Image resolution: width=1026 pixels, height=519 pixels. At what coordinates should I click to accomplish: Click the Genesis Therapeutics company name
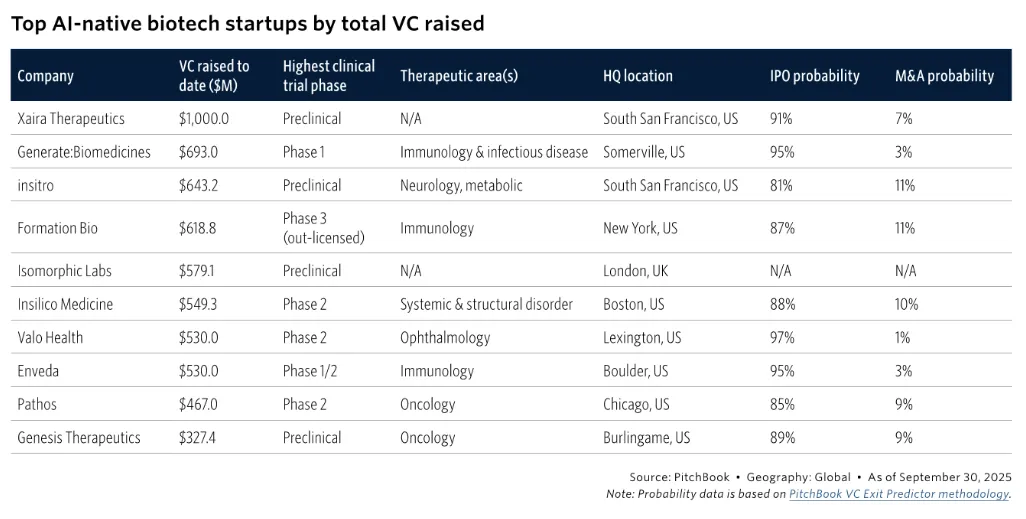[x=79, y=438]
